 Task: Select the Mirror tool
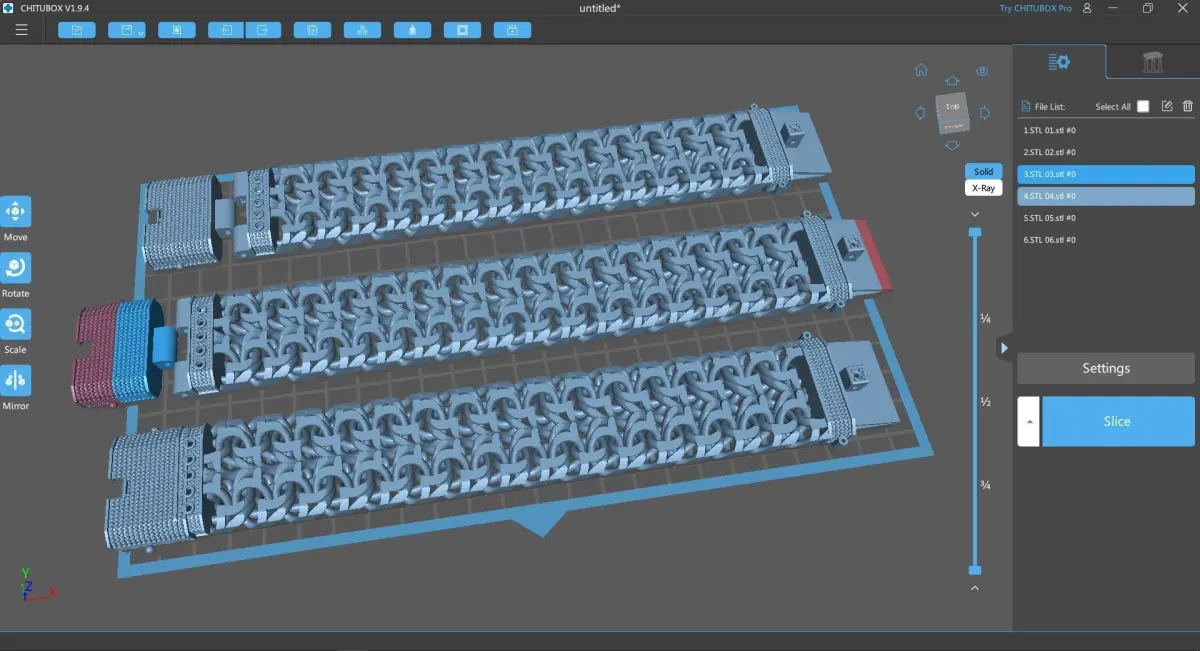pos(15,380)
